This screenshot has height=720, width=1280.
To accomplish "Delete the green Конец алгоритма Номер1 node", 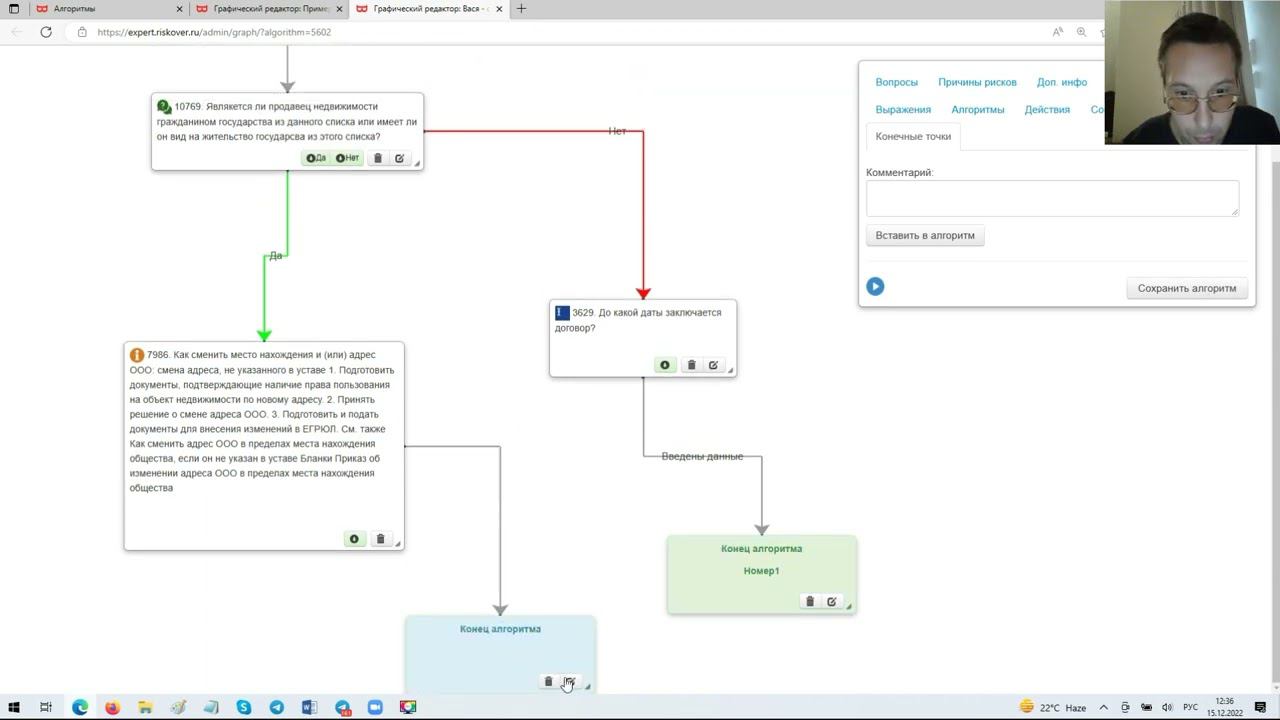I will 810,601.
